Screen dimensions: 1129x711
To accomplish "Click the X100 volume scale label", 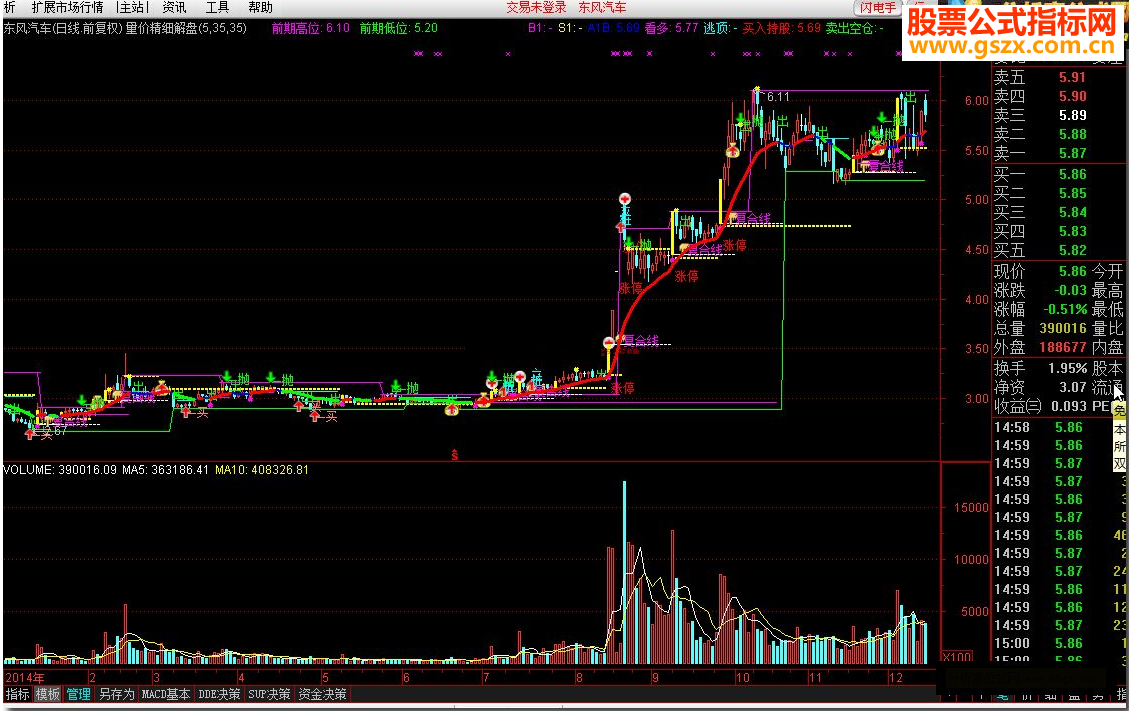I will 958,657.
